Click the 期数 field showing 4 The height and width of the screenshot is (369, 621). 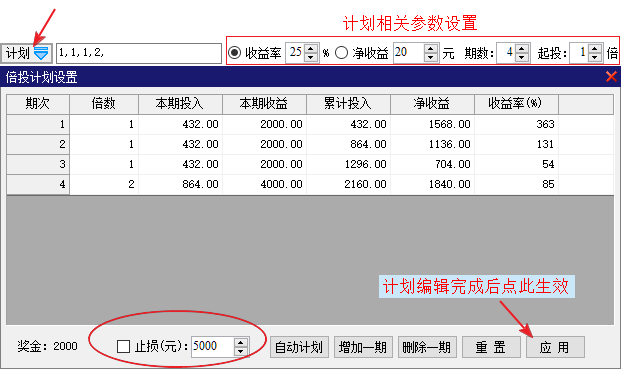click(506, 53)
